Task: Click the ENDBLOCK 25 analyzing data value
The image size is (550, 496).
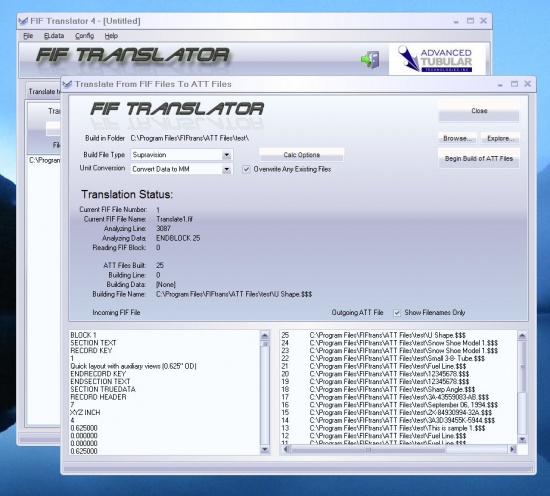Action: tap(178, 238)
